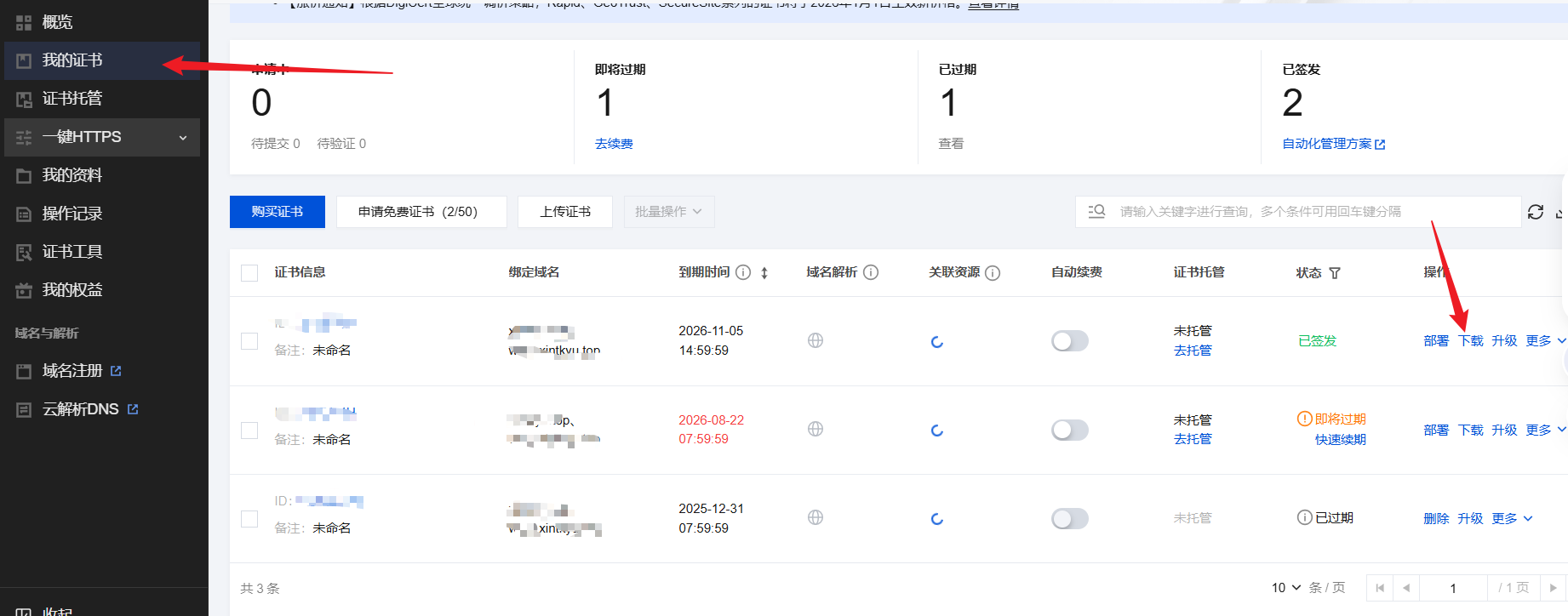
Task: Expand 一键HTTPS sidebar menu
Action: point(102,137)
